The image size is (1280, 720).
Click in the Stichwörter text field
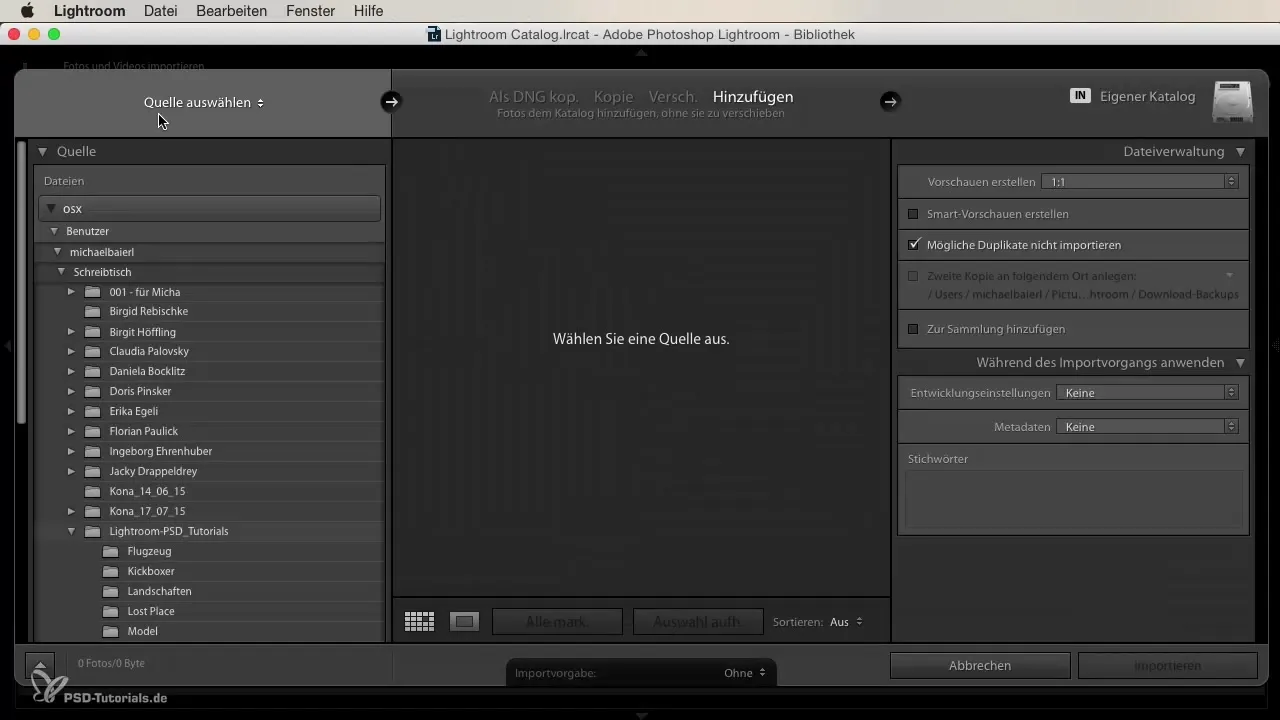(1074, 499)
